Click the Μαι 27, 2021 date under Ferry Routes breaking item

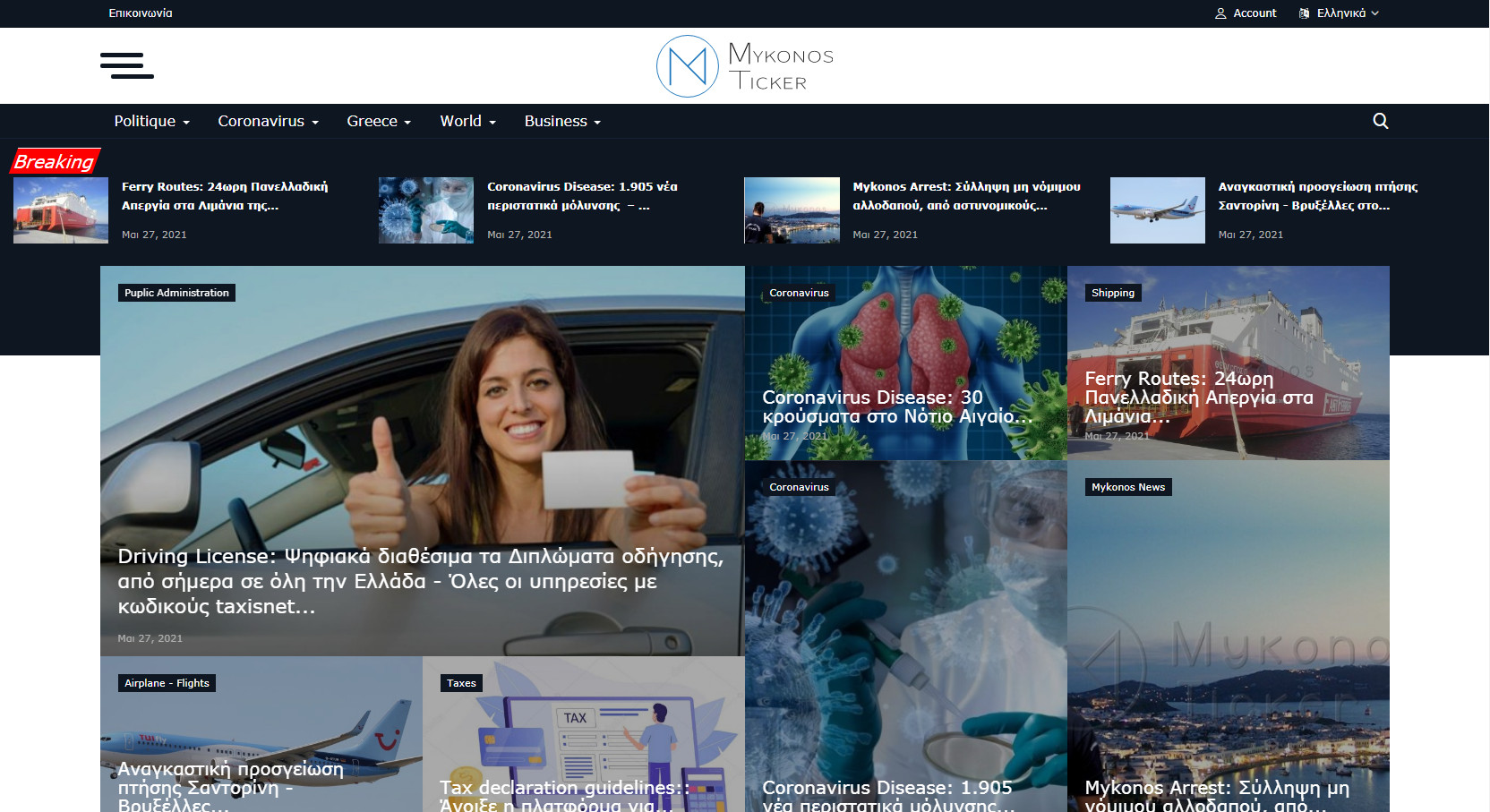click(154, 235)
